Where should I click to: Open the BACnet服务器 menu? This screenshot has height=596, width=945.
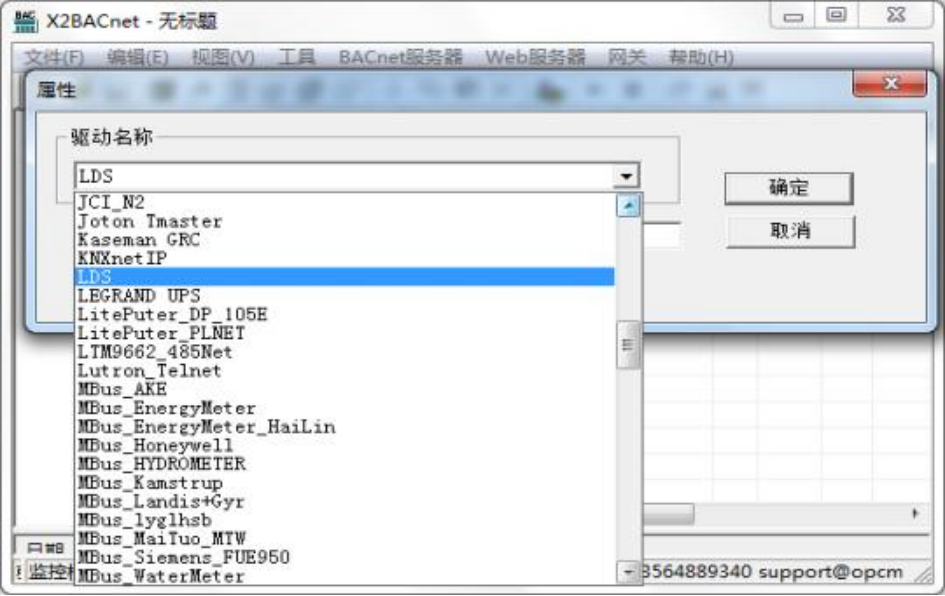(401, 57)
